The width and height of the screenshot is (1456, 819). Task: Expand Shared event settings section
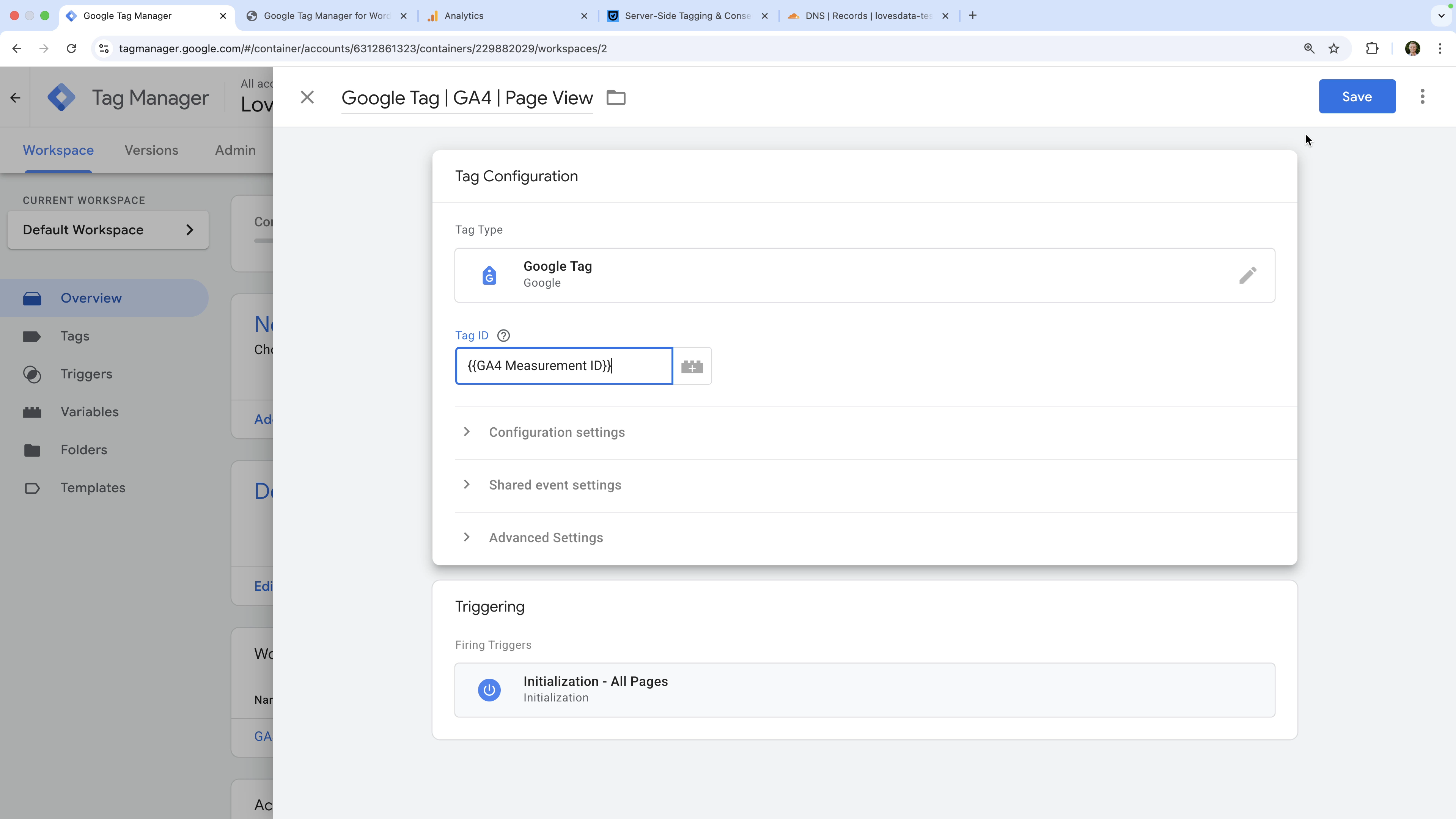point(555,485)
